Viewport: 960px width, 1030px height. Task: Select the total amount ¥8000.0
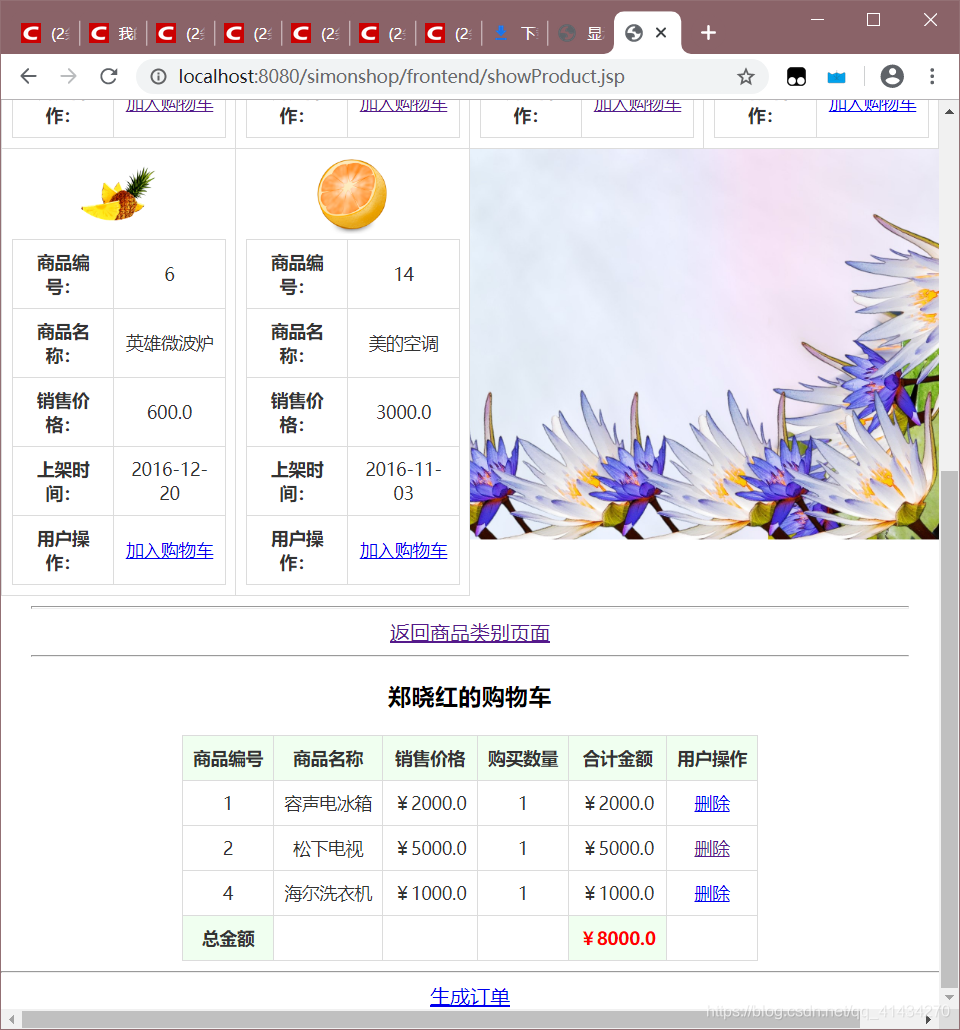619,939
